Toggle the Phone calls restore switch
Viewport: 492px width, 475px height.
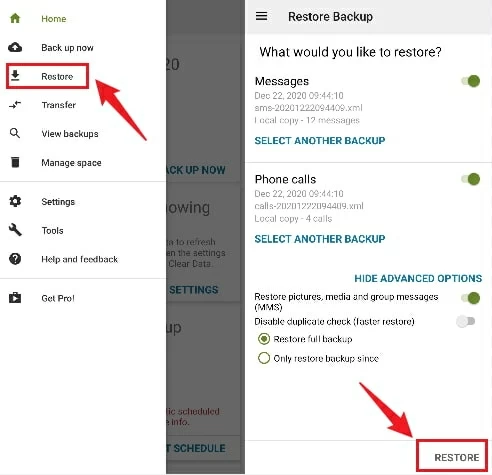click(470, 179)
